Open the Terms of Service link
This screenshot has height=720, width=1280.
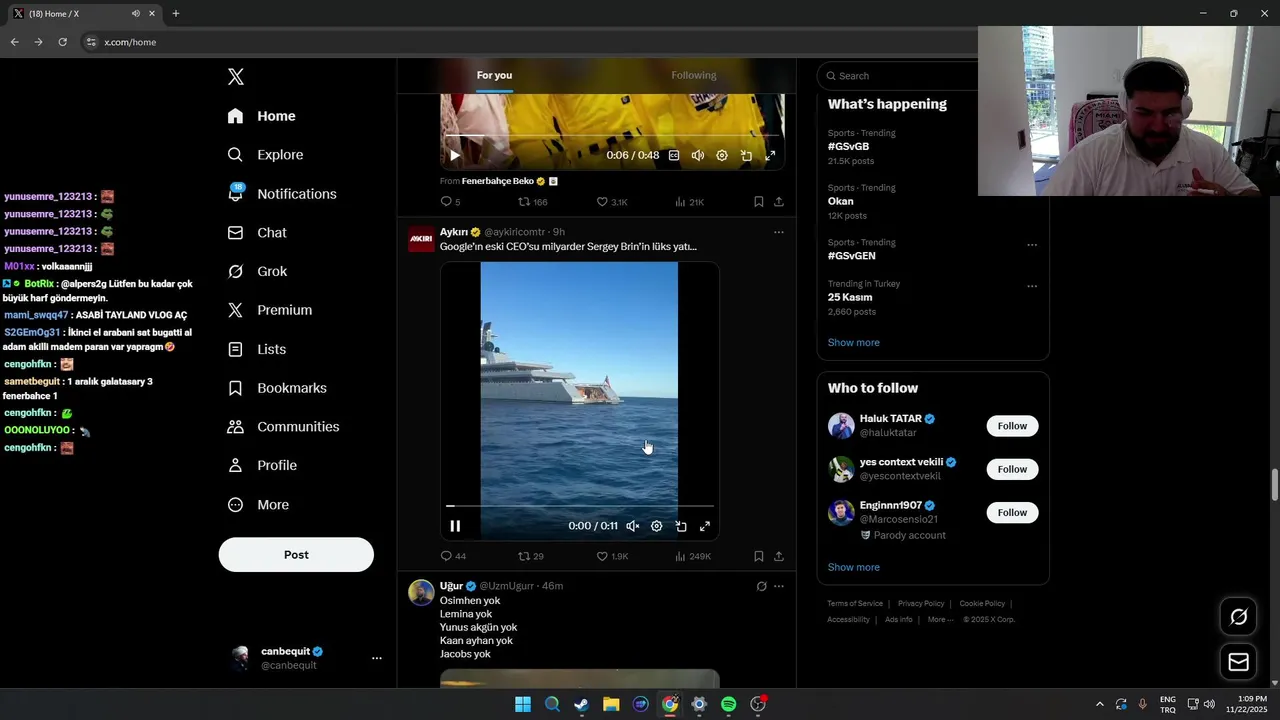click(855, 604)
